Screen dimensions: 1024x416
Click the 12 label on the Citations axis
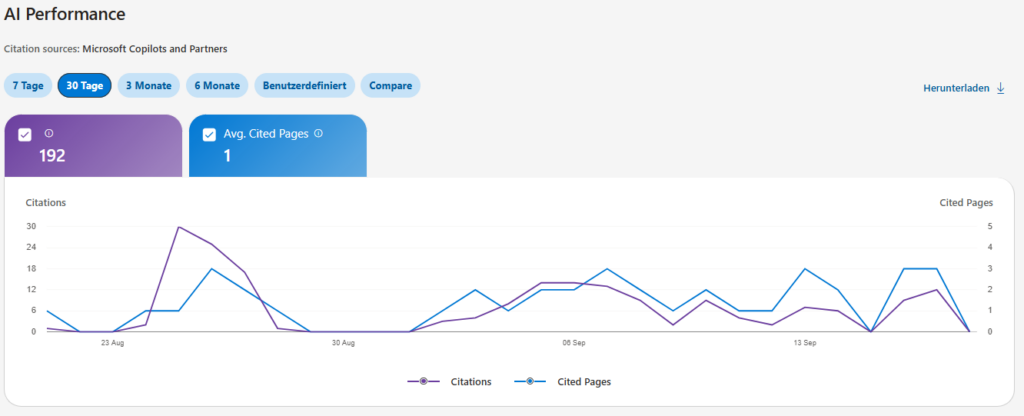point(31,289)
